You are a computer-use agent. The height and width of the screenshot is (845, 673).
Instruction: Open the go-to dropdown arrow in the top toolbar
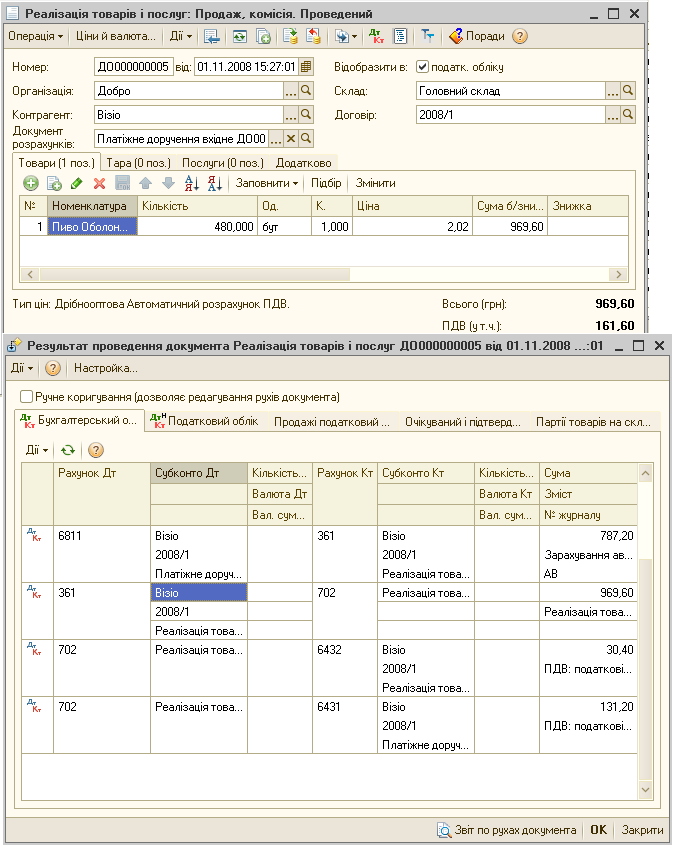tap(354, 37)
